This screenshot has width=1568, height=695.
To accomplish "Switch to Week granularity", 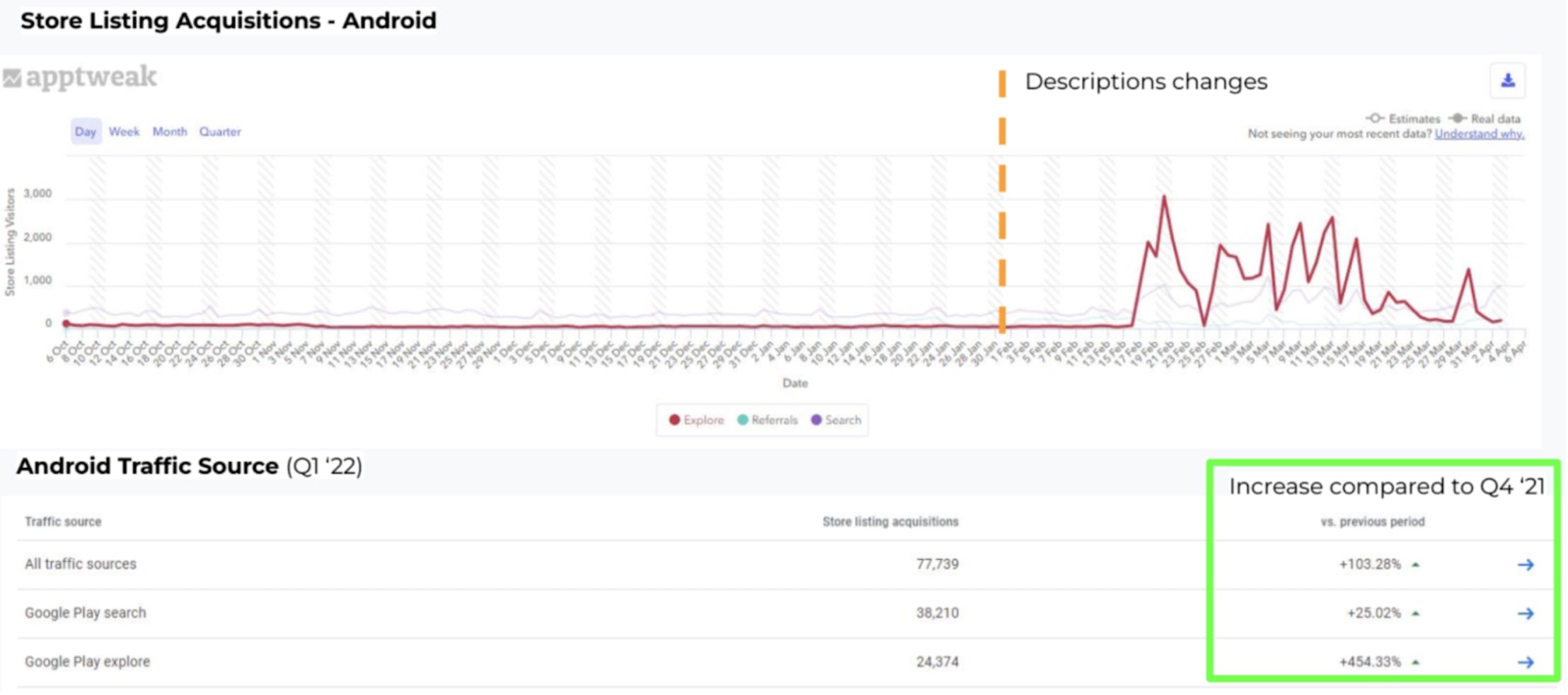I will tap(124, 131).
